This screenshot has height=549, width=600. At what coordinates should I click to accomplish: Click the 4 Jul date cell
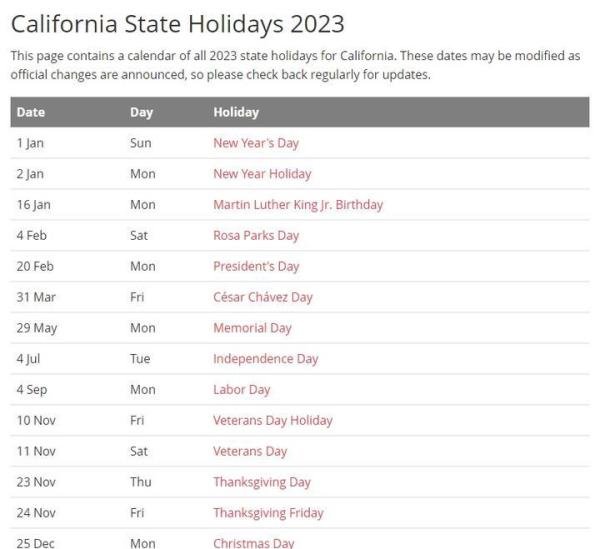click(x=28, y=359)
